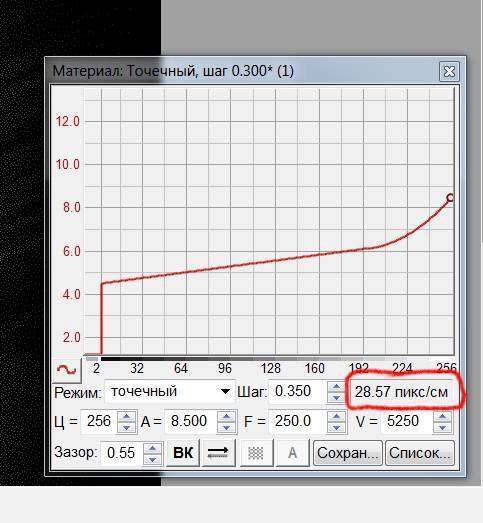
Task: Click the Шаг value field 0.350
Action: (298, 392)
